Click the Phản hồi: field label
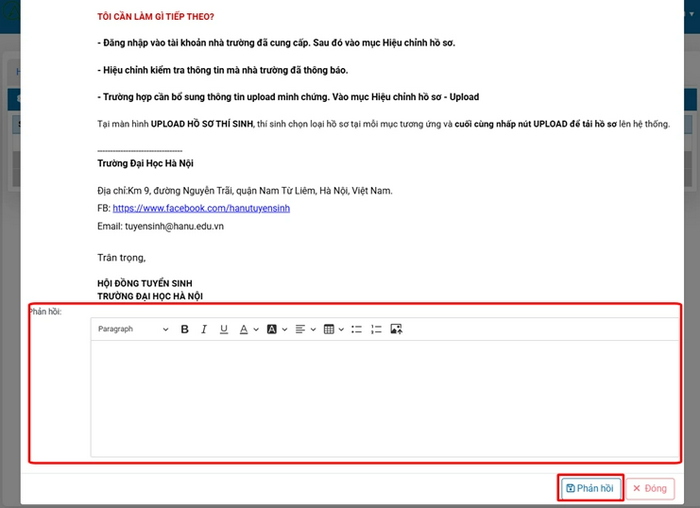This screenshot has height=508, width=700. point(45,312)
